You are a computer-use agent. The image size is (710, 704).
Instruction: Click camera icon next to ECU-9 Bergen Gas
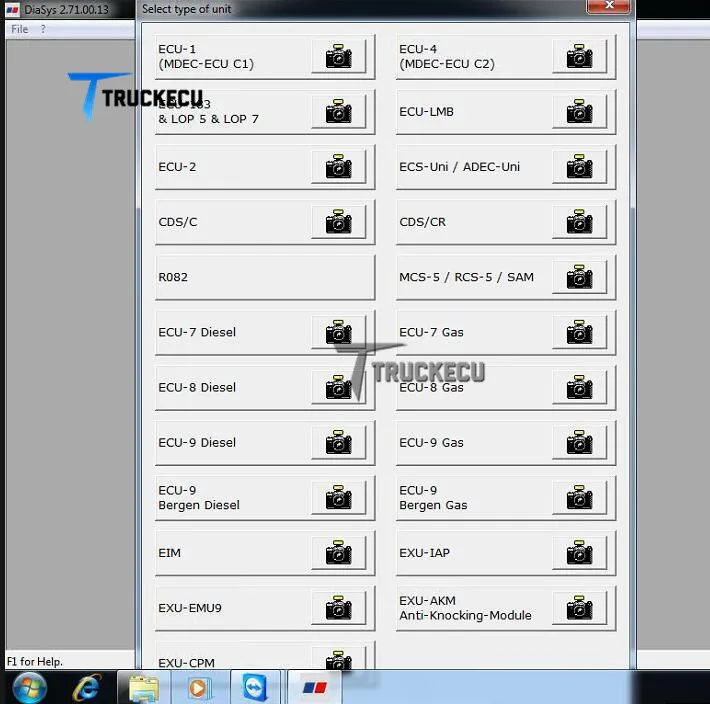(579, 498)
